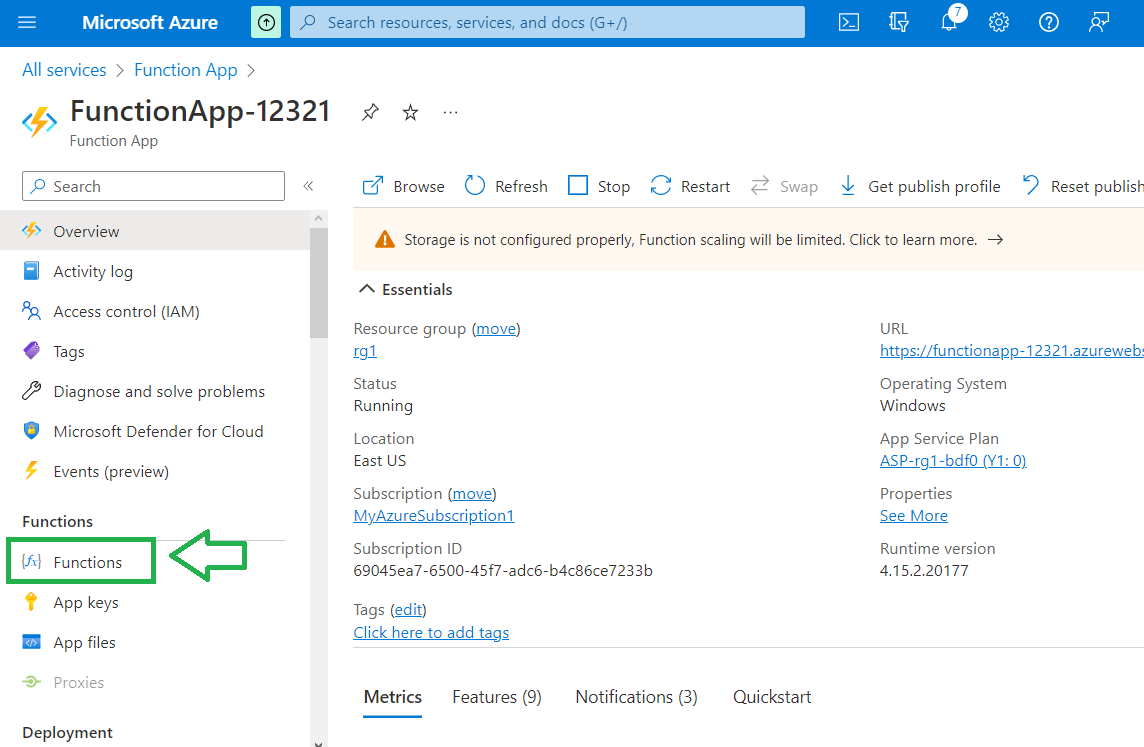Image resolution: width=1144 pixels, height=747 pixels.
Task: Collapse the Essentials section
Action: pyautogui.click(x=405, y=290)
